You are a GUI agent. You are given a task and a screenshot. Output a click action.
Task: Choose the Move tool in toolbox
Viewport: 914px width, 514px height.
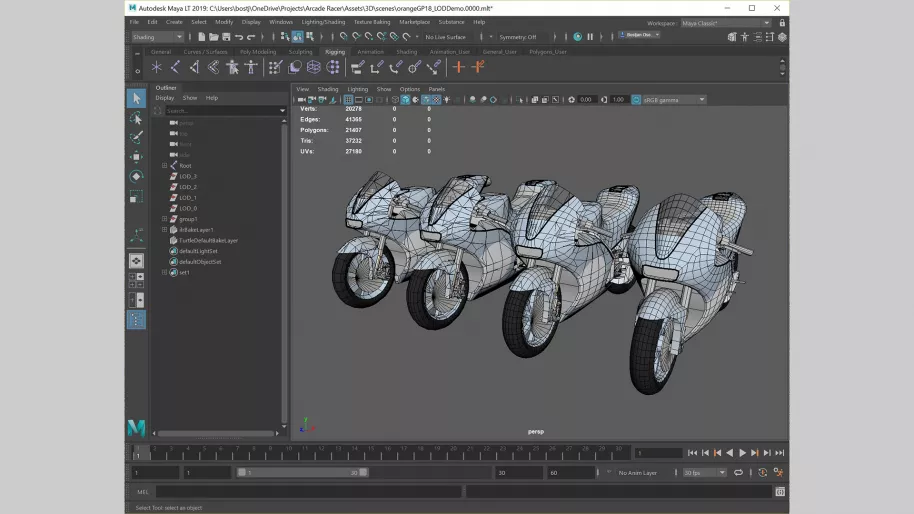(136, 157)
